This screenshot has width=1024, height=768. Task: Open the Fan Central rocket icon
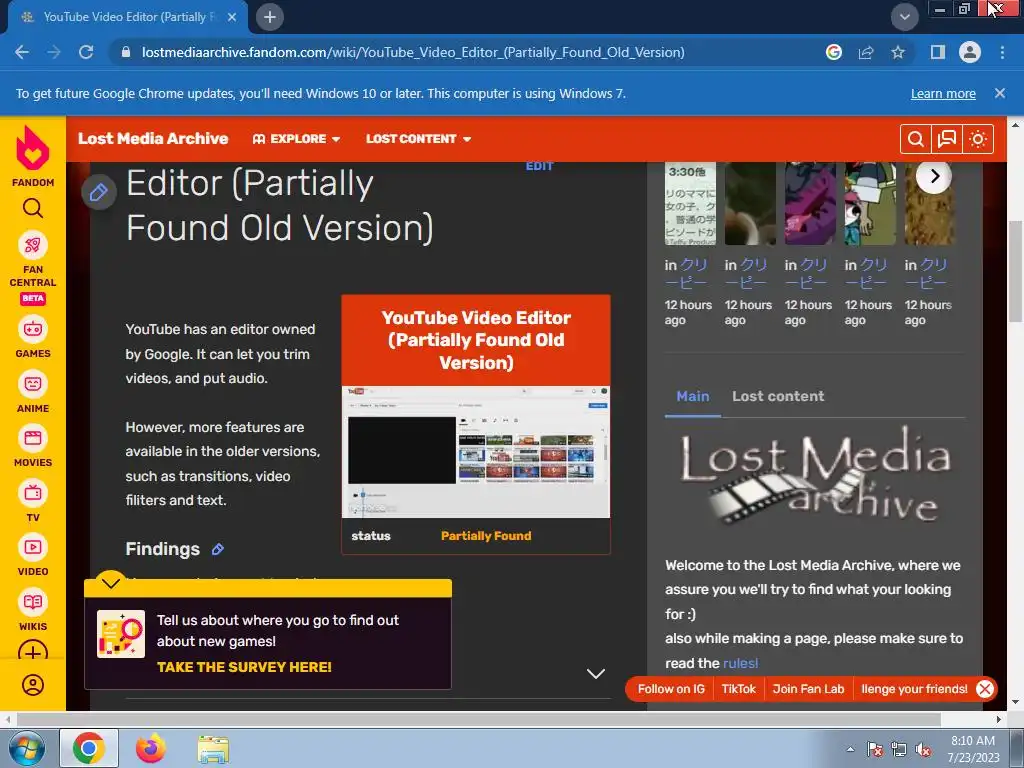tap(33, 246)
